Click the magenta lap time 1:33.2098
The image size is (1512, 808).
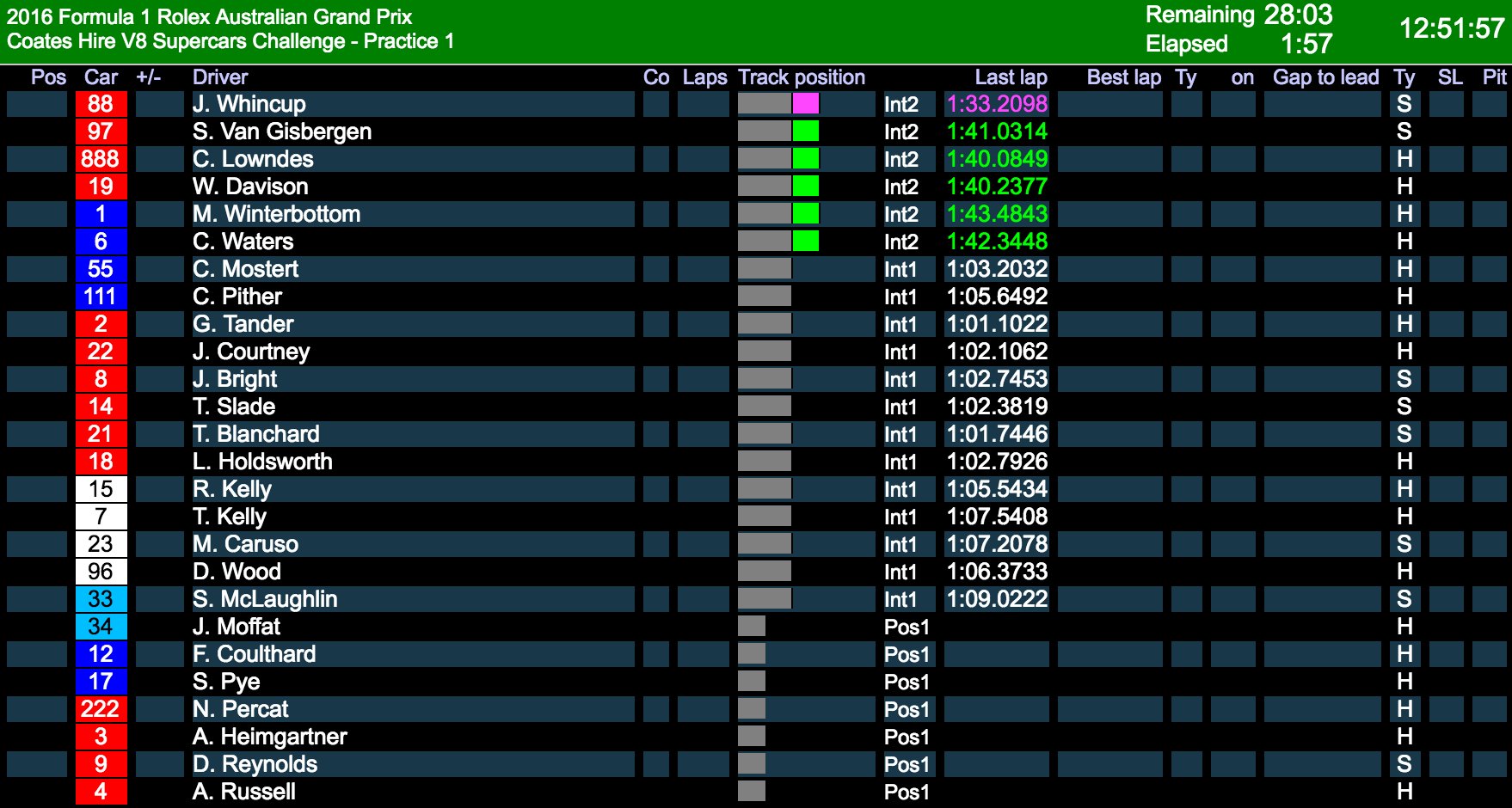(x=997, y=104)
